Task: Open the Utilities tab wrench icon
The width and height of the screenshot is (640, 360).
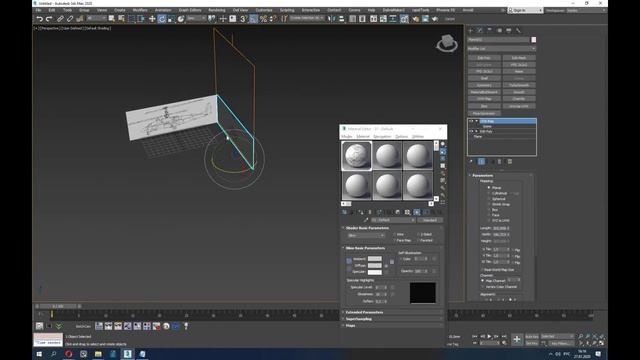Action: pos(518,30)
